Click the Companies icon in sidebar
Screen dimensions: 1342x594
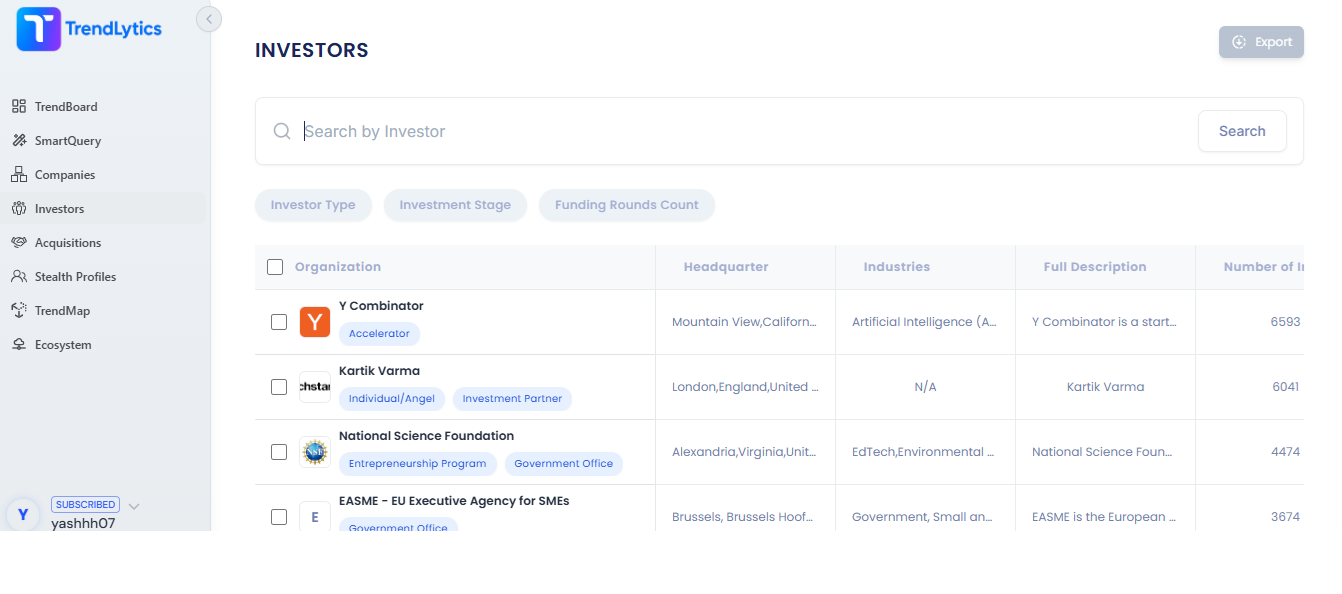click(19, 175)
